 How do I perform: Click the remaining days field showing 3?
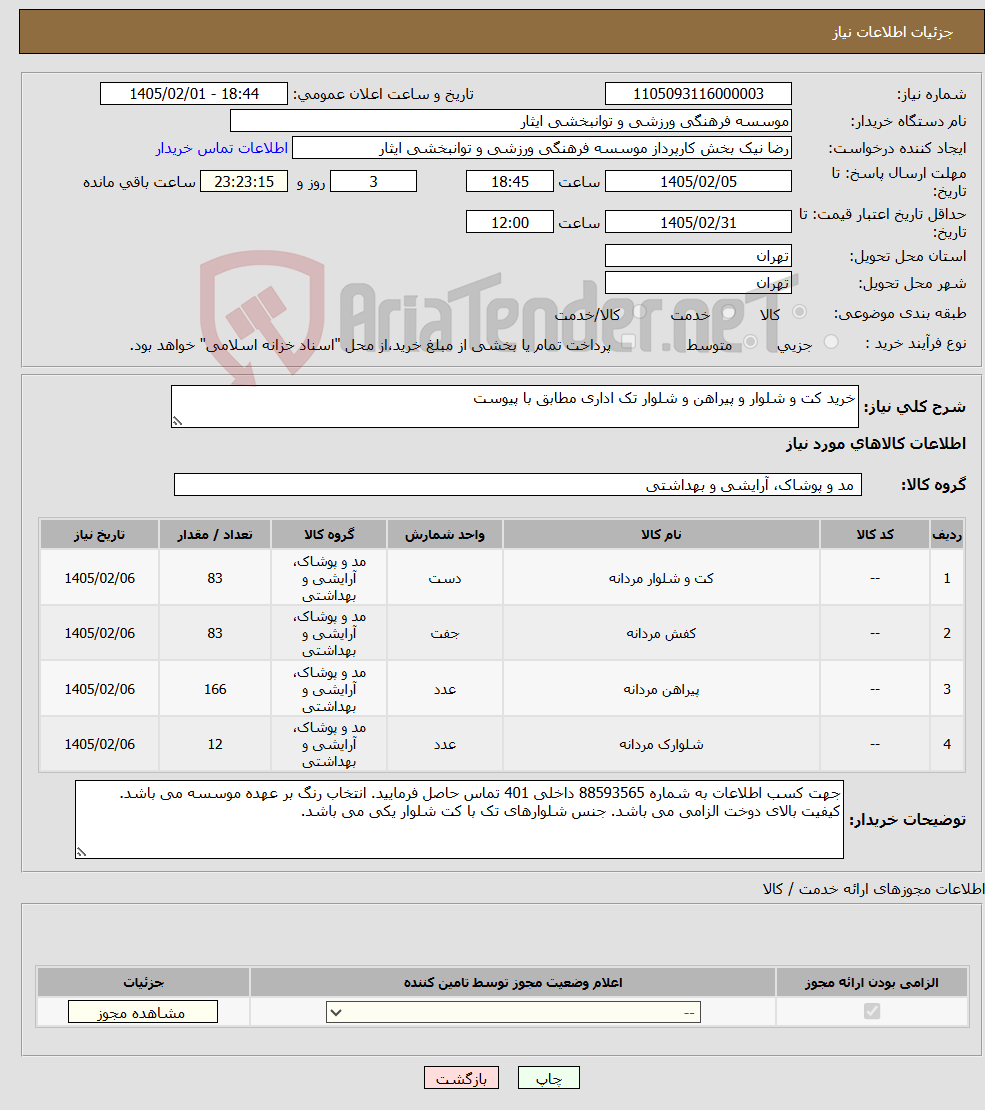coord(373,182)
